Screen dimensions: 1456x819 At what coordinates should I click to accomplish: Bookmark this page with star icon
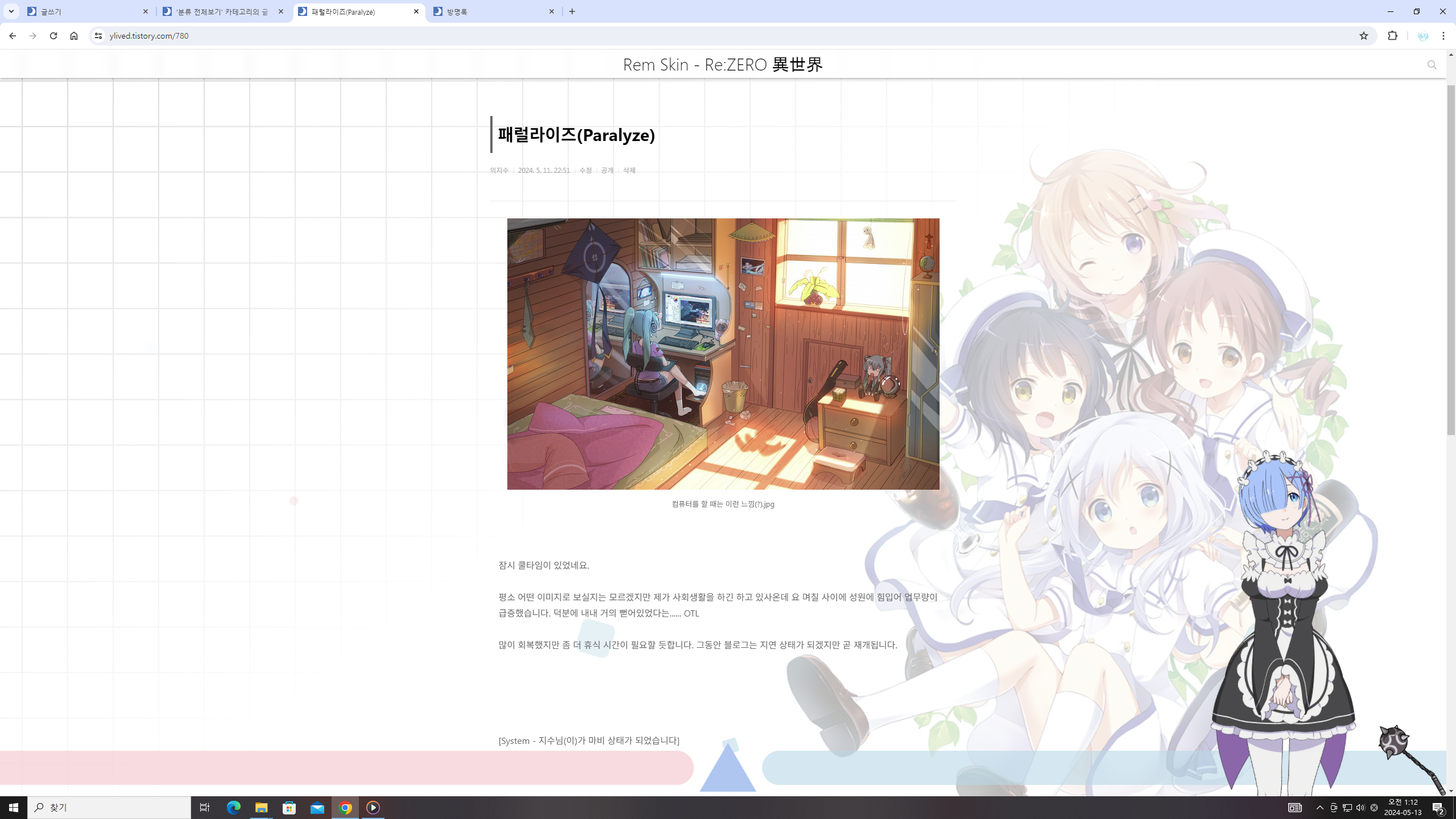coord(1363,36)
